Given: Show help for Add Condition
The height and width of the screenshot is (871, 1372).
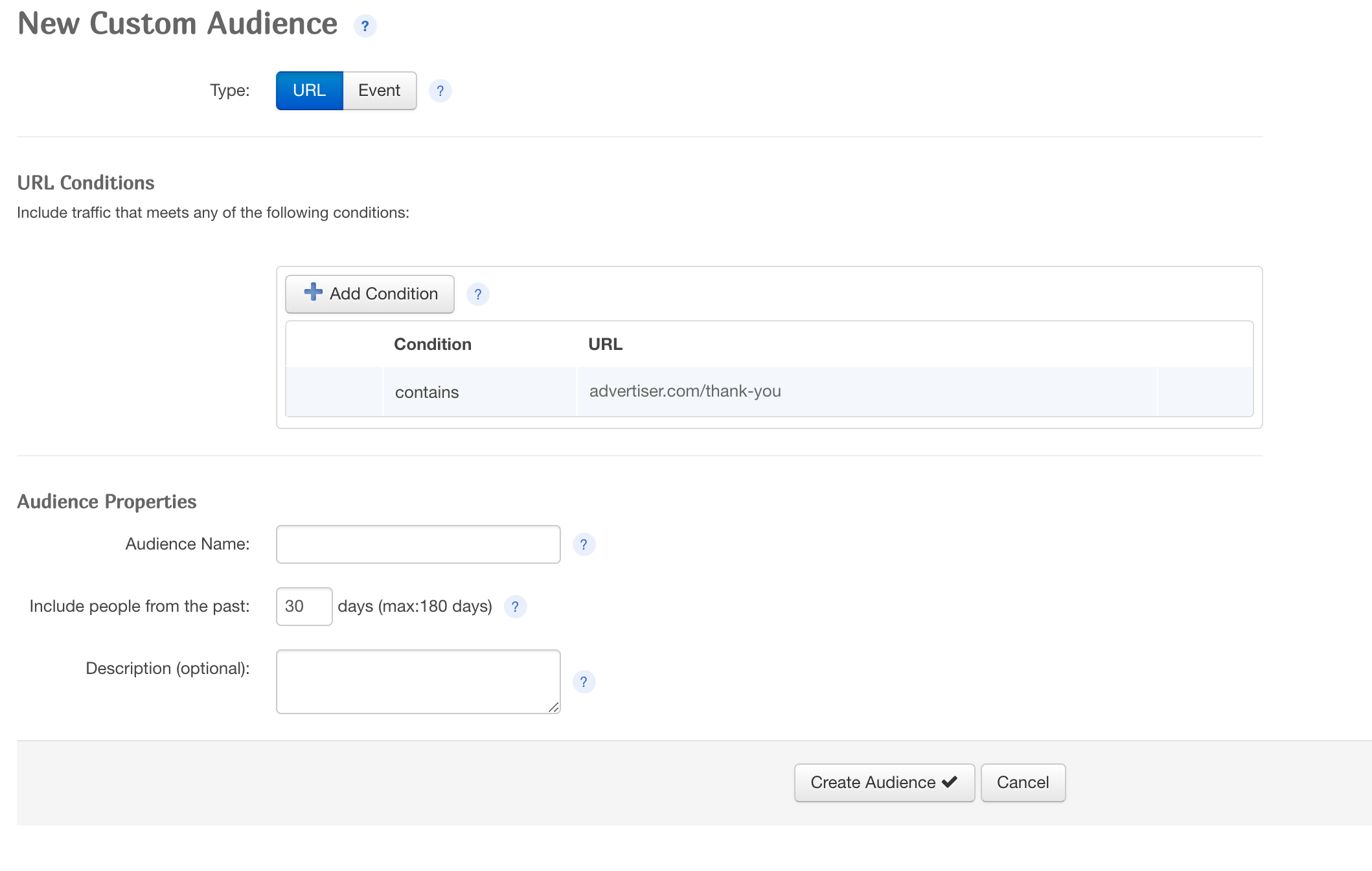Looking at the screenshot, I should pos(477,294).
